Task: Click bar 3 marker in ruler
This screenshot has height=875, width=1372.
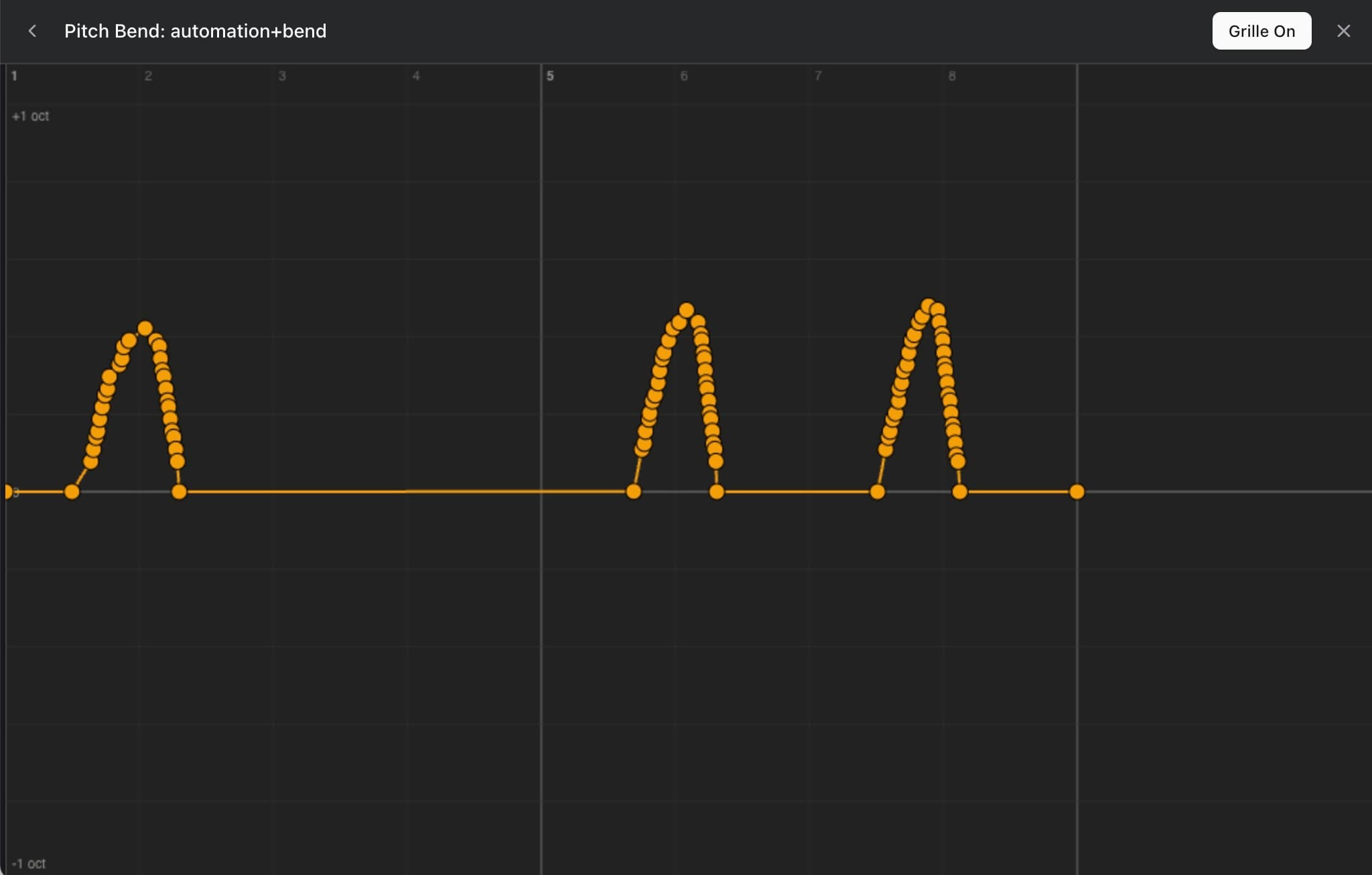Action: coord(282,76)
